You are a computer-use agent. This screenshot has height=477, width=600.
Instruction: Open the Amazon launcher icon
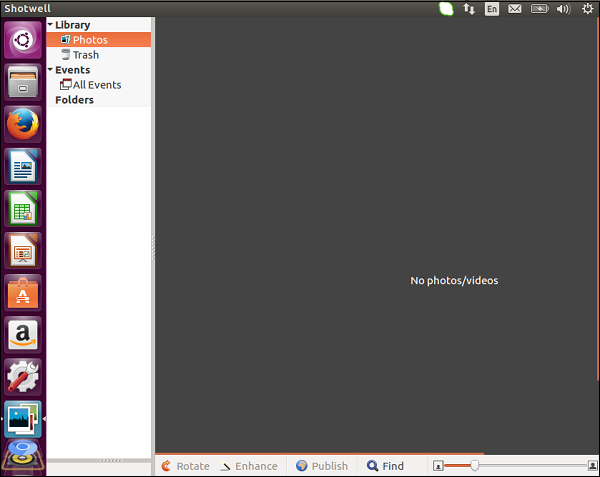(23, 335)
